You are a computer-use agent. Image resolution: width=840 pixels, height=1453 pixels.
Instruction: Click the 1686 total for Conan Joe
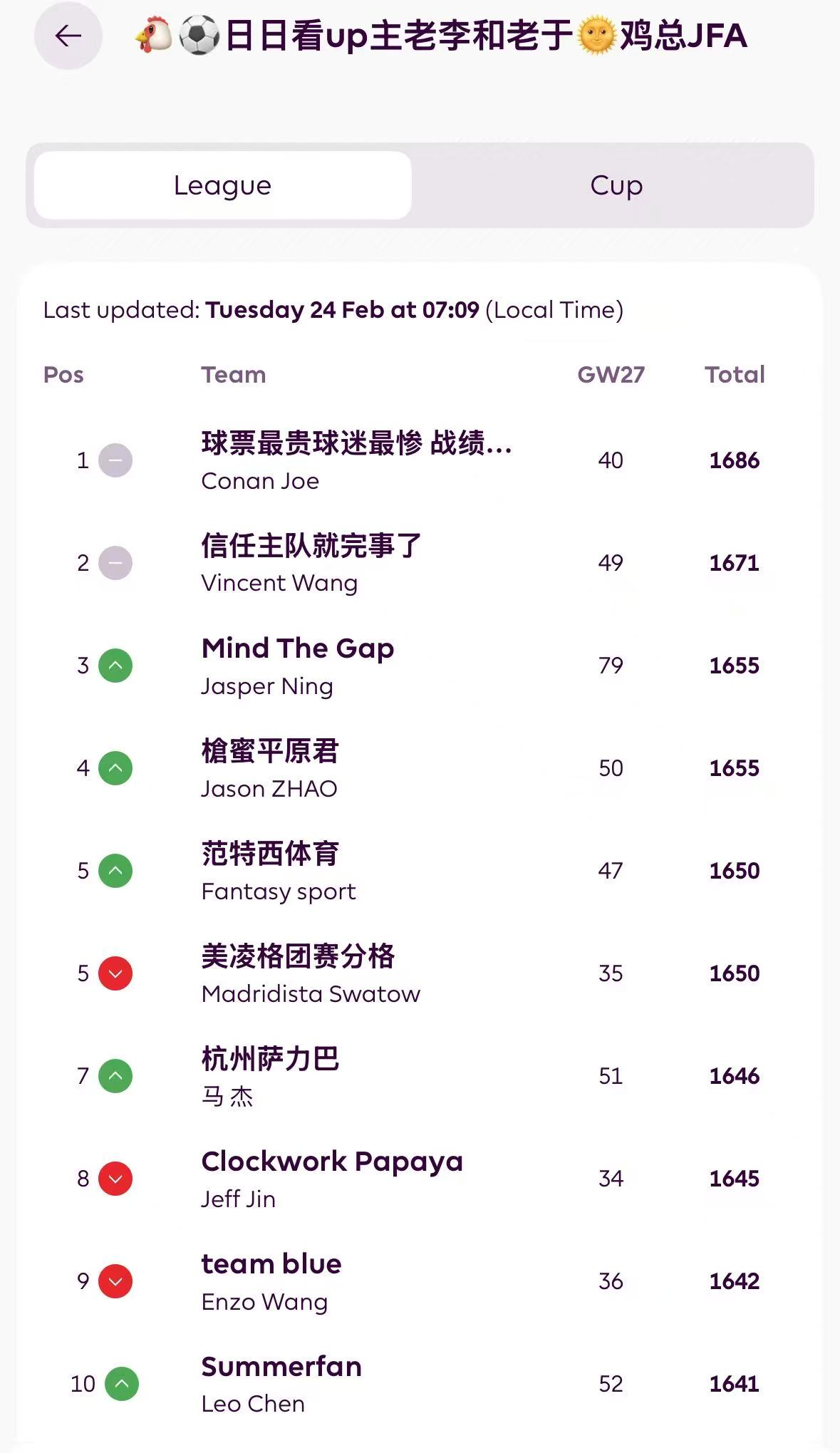click(734, 460)
